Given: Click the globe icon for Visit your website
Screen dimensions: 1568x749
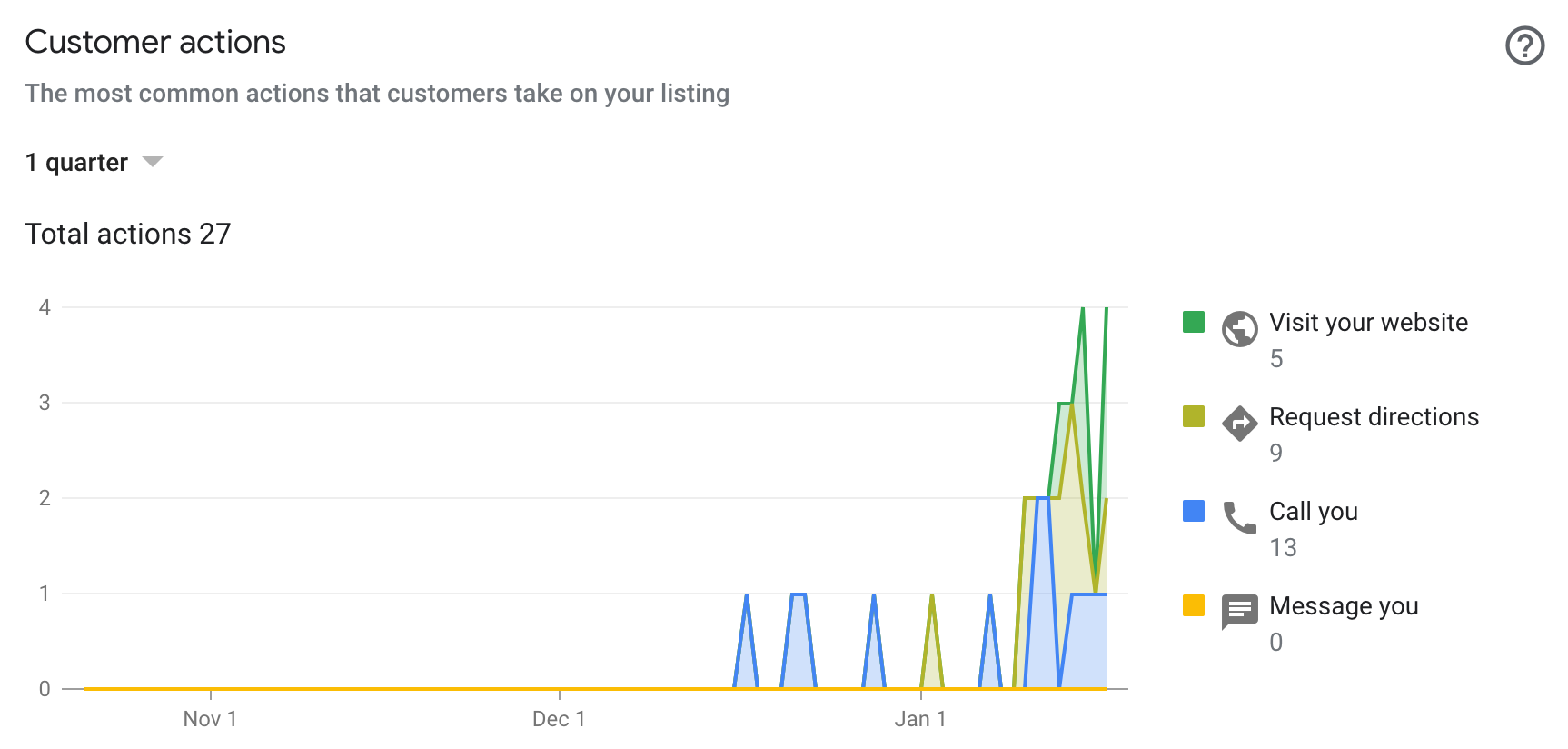Looking at the screenshot, I should click(1241, 328).
